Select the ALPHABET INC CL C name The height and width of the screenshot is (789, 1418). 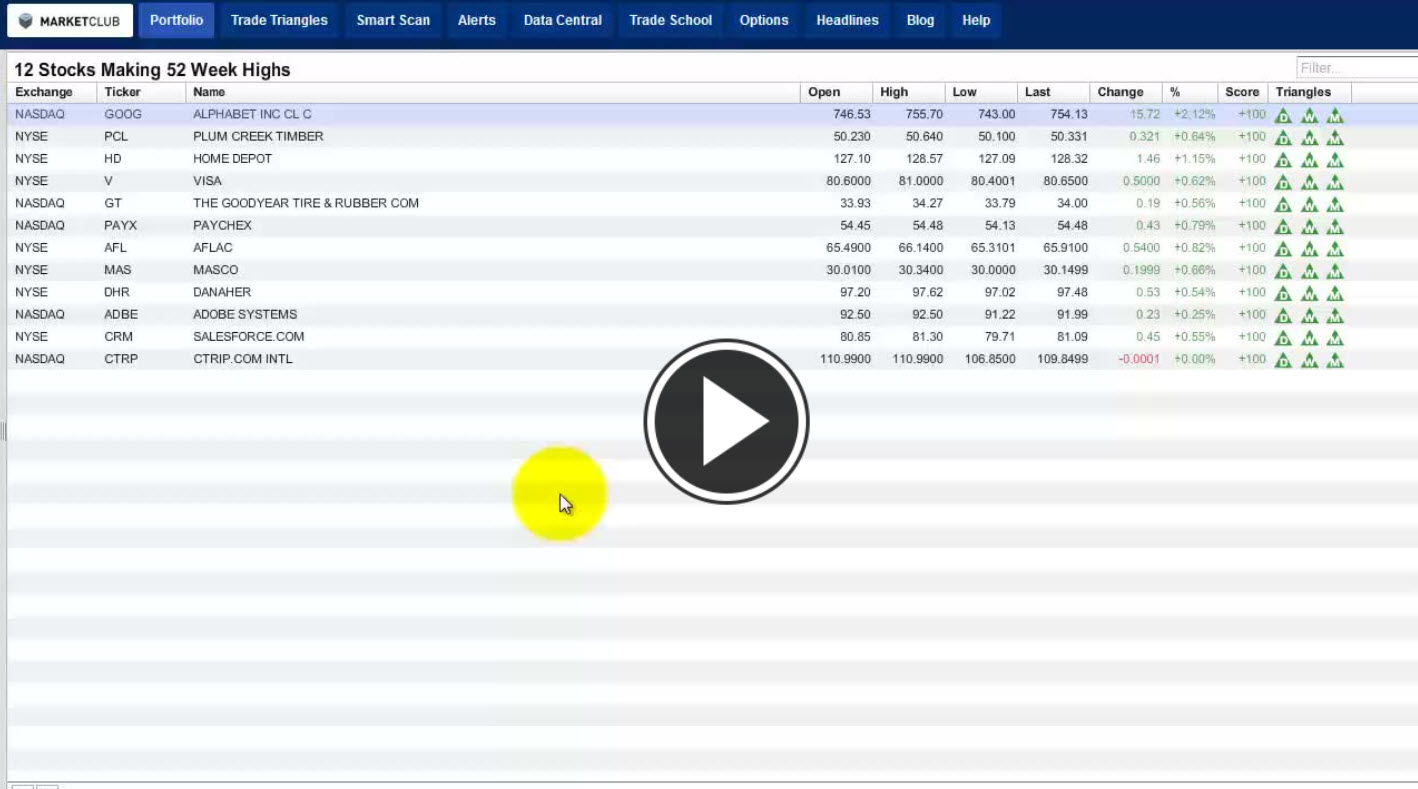click(x=252, y=114)
